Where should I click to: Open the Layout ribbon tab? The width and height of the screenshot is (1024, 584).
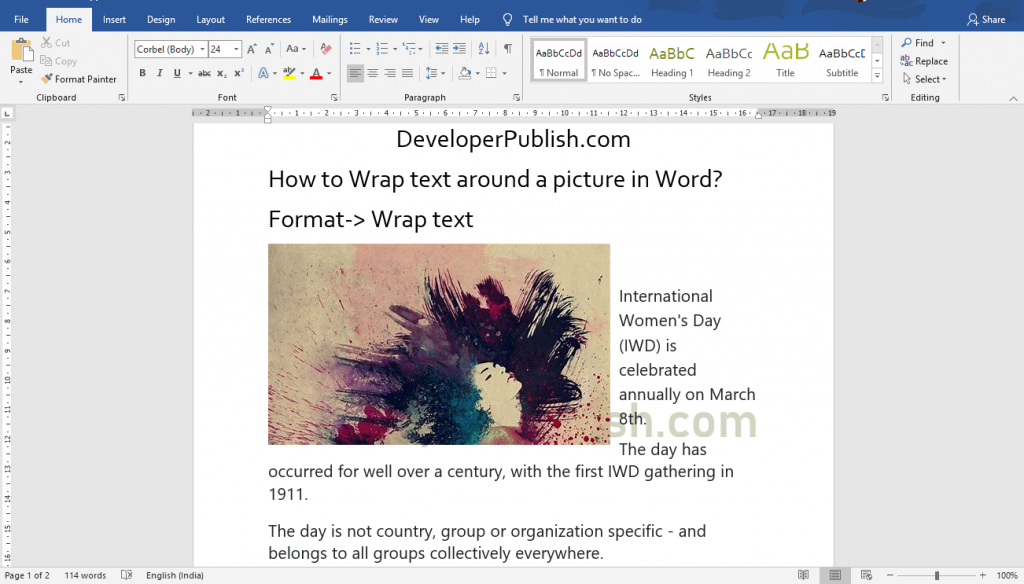[x=210, y=18]
